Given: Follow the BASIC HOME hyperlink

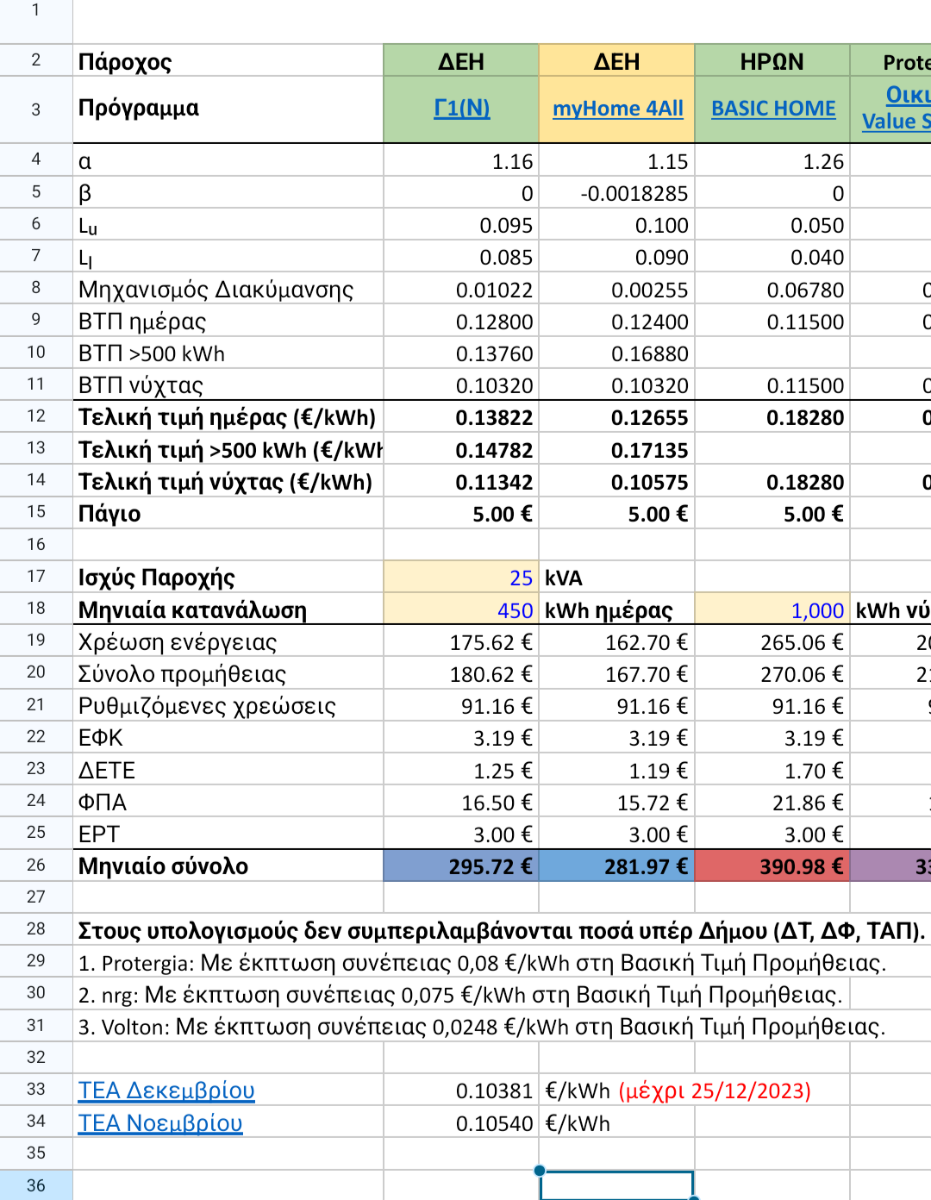Looking at the screenshot, I should click(773, 108).
